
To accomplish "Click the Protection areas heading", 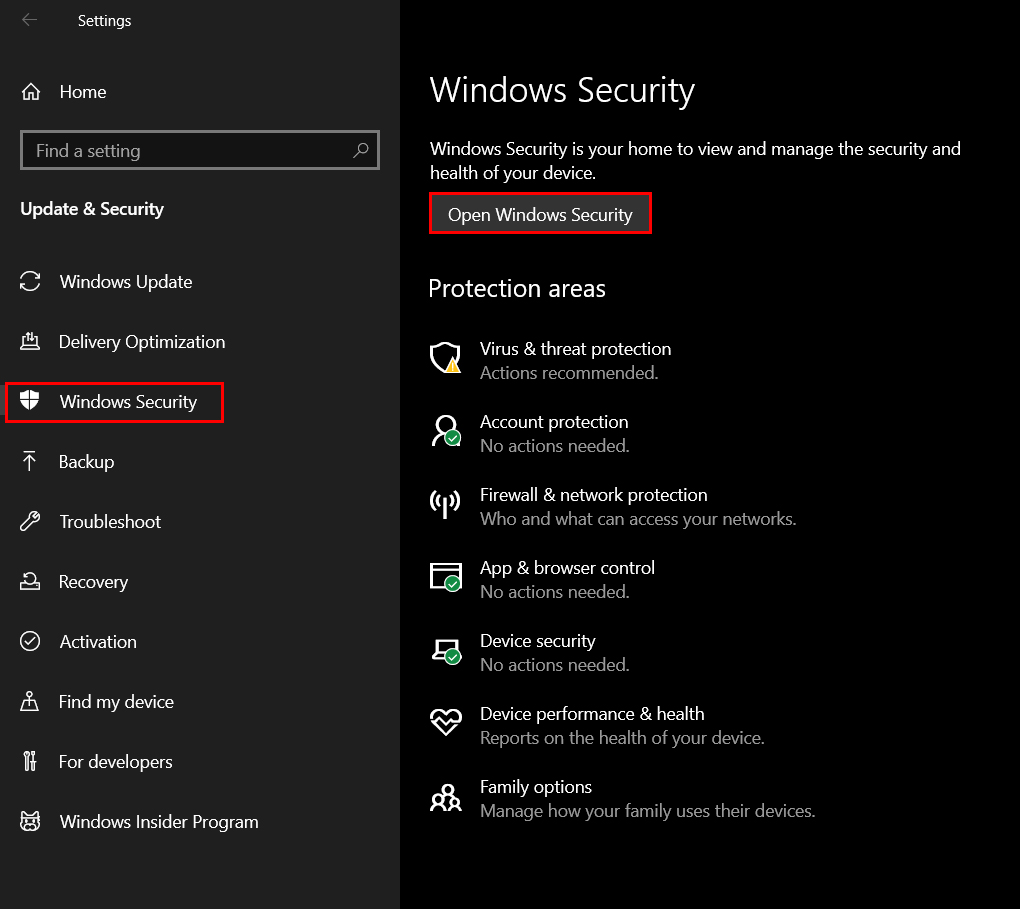I will tap(517, 288).
